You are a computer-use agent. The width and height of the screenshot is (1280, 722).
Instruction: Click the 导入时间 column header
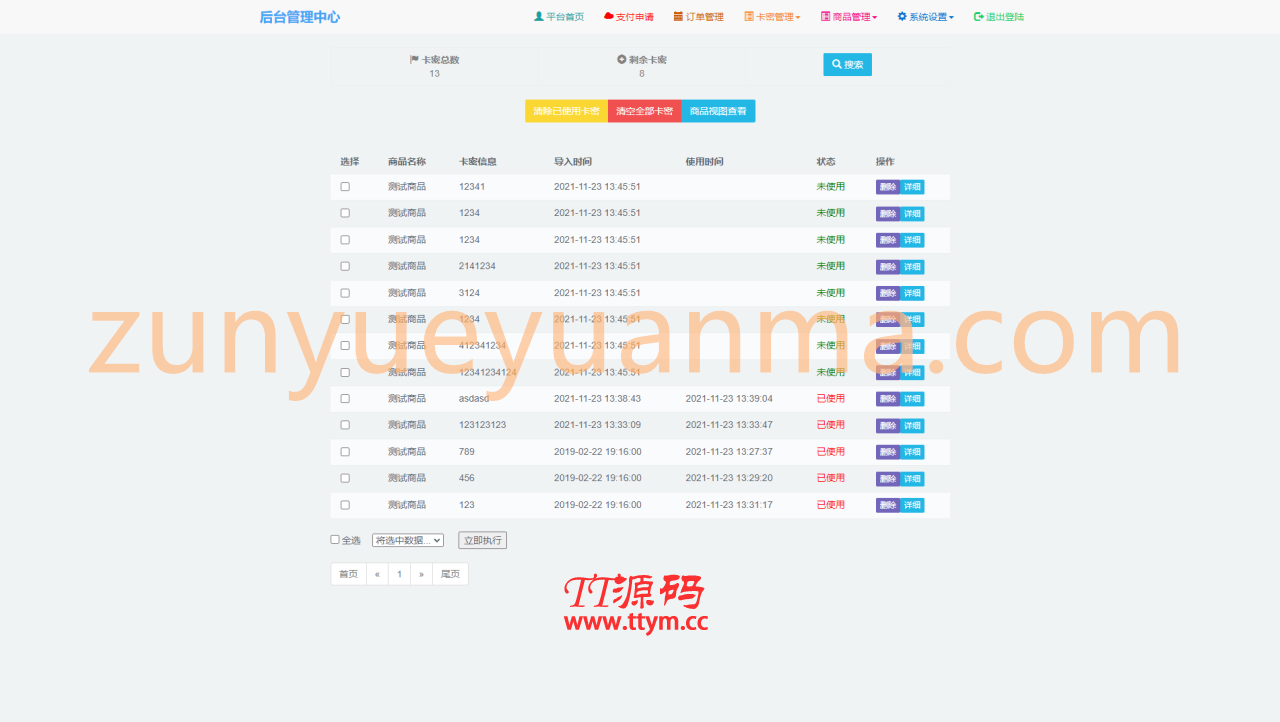(573, 161)
